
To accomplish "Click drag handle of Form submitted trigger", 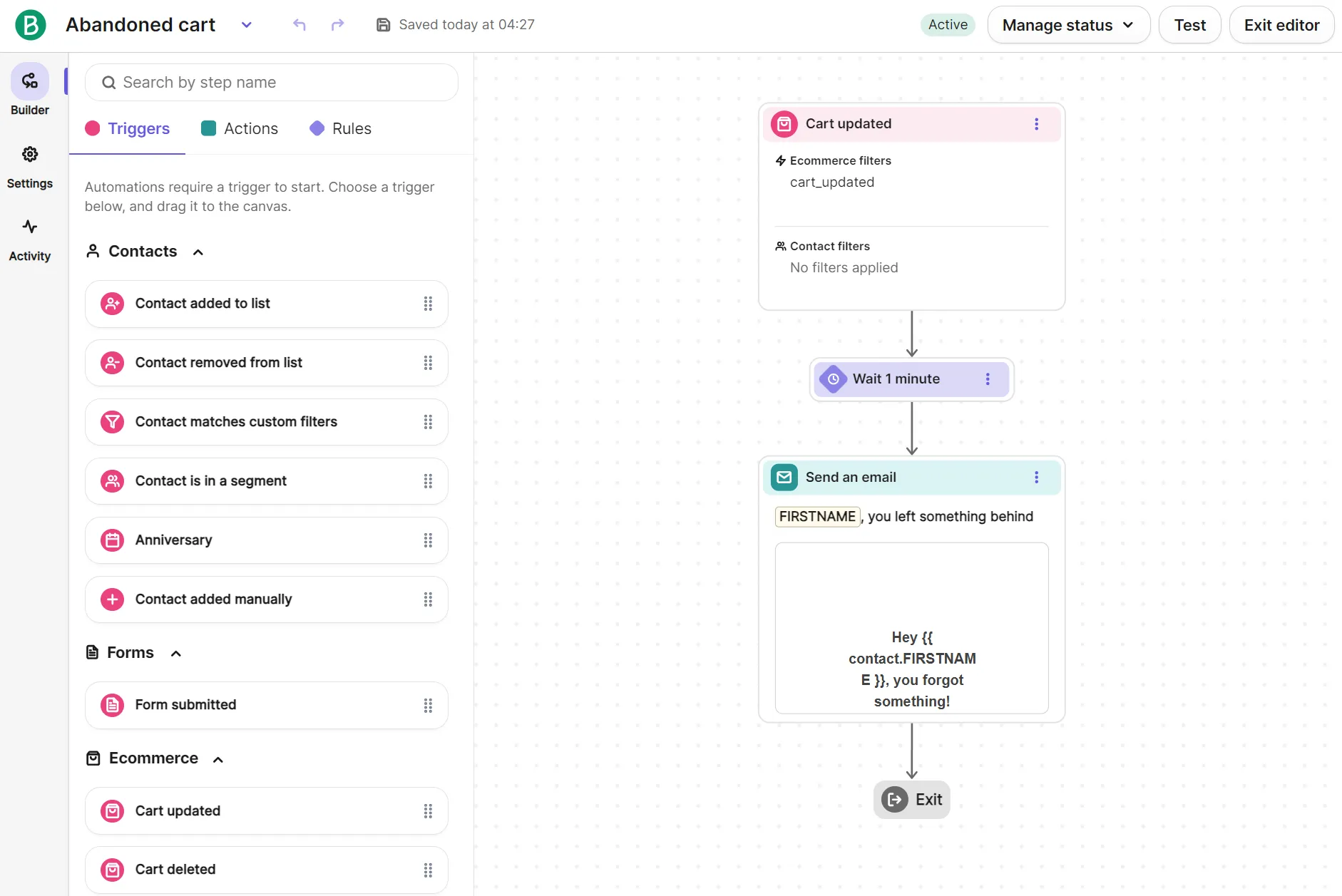I will pyautogui.click(x=428, y=705).
